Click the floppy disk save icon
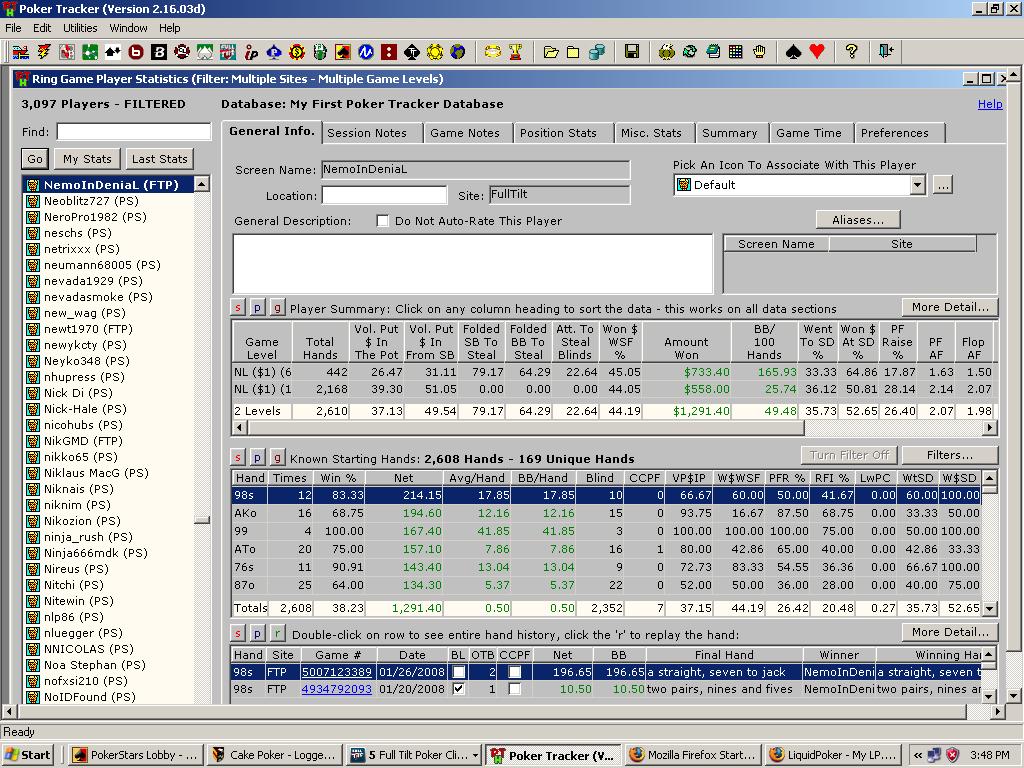The image size is (1024, 768). tap(632, 52)
